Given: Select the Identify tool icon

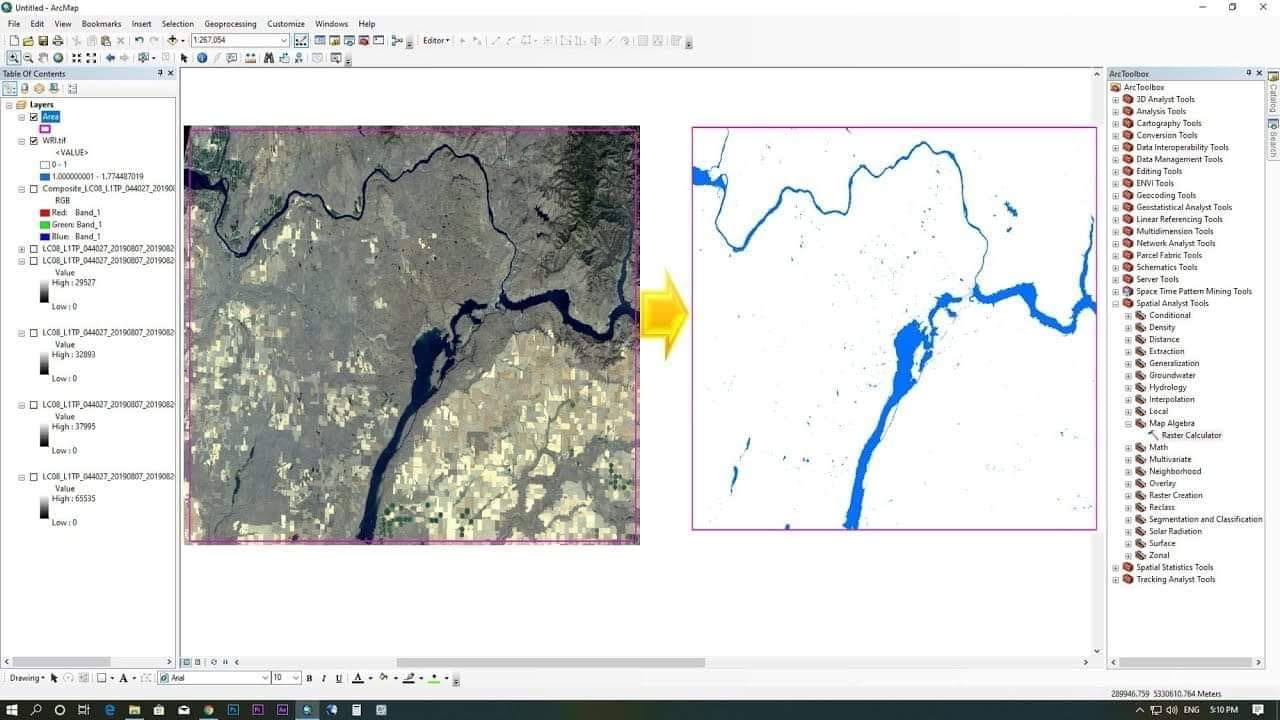Looking at the screenshot, I should click(201, 58).
